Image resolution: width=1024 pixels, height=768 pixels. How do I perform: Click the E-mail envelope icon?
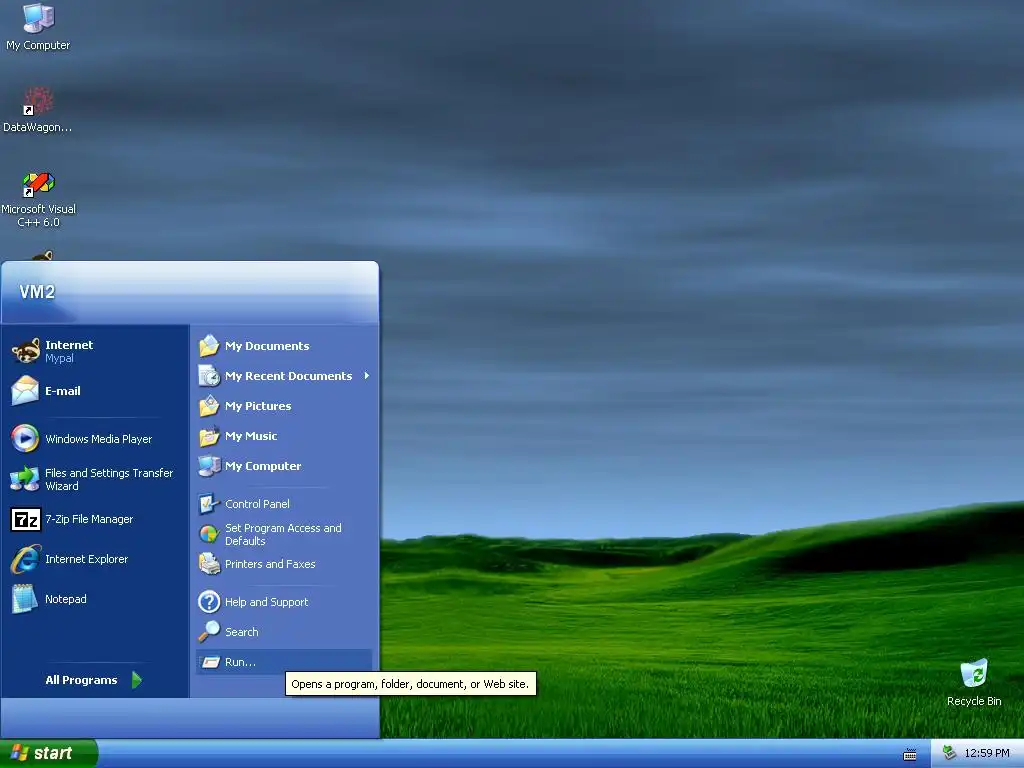(x=25, y=391)
